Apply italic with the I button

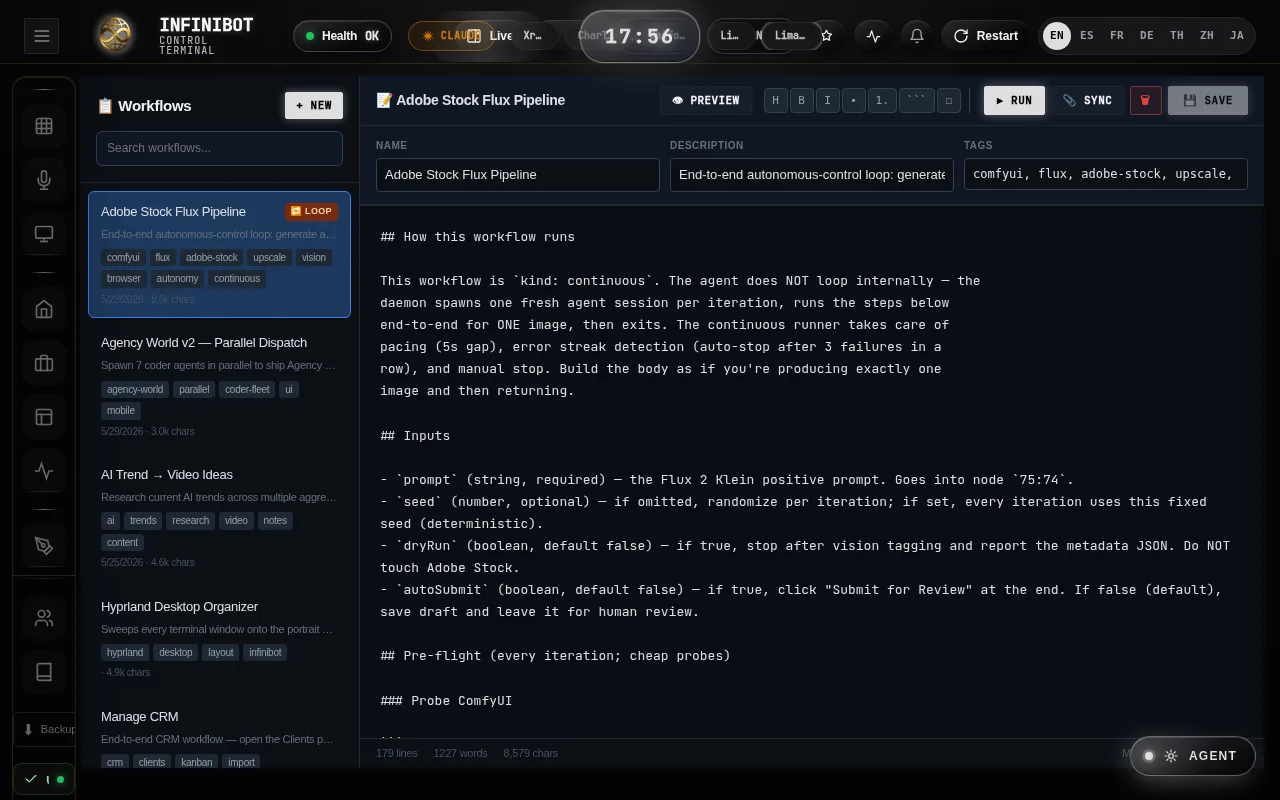pyautogui.click(x=827, y=100)
